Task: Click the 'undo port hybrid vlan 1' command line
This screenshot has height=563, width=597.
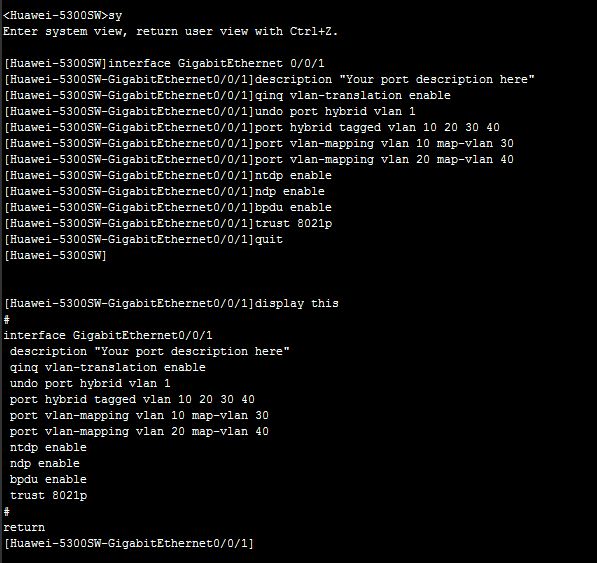Action: pos(335,111)
